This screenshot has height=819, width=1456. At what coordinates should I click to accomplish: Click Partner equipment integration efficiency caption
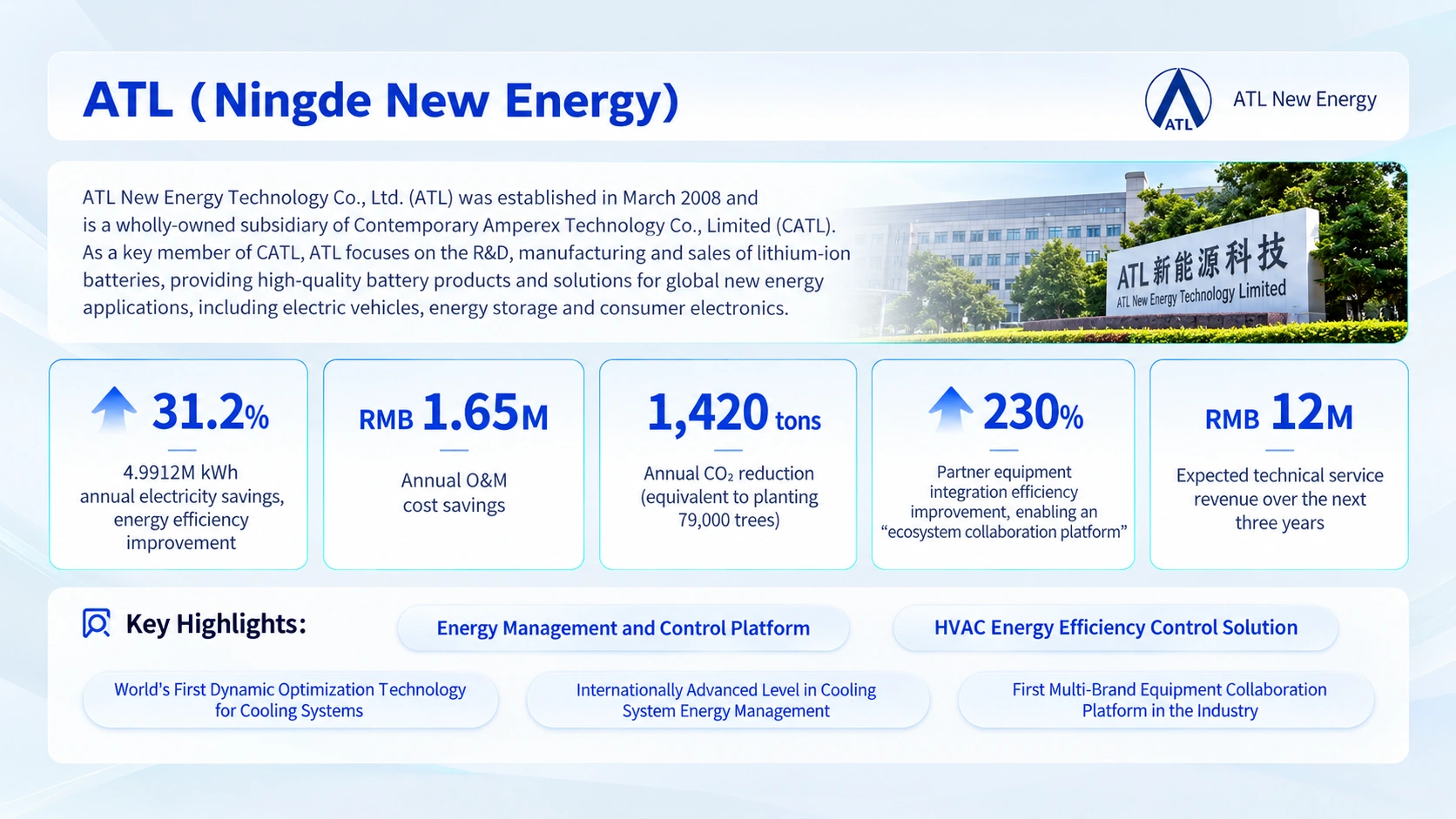[1003, 502]
